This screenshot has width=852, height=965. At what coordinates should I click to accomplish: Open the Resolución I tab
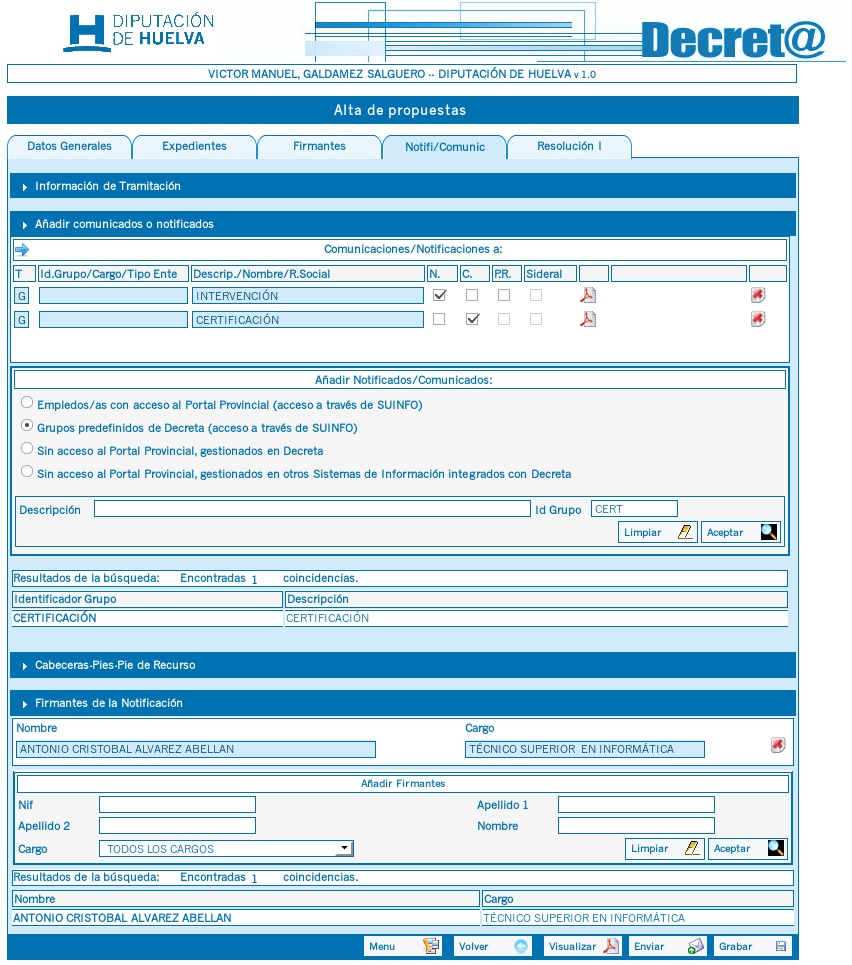tap(569, 146)
